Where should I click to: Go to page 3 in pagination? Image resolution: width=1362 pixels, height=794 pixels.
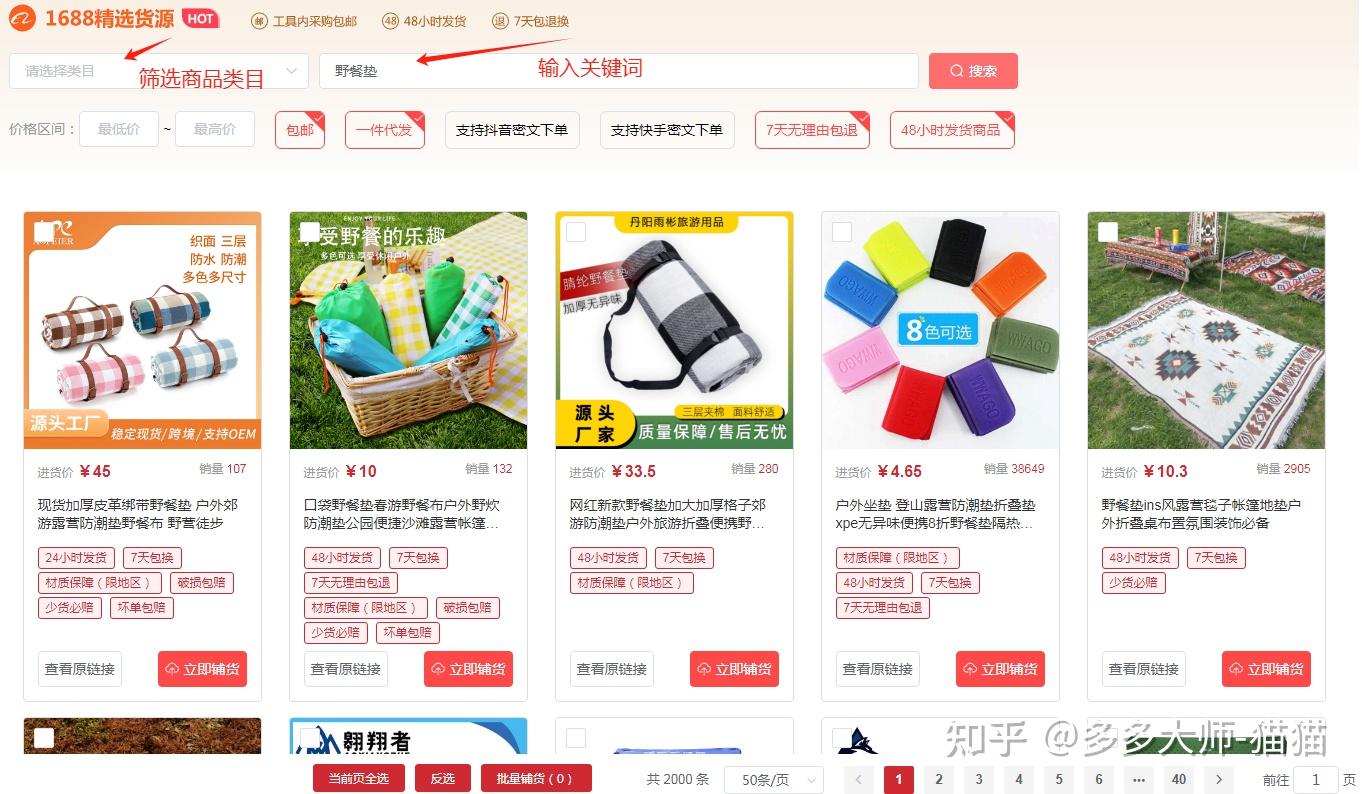pyautogui.click(x=979, y=780)
